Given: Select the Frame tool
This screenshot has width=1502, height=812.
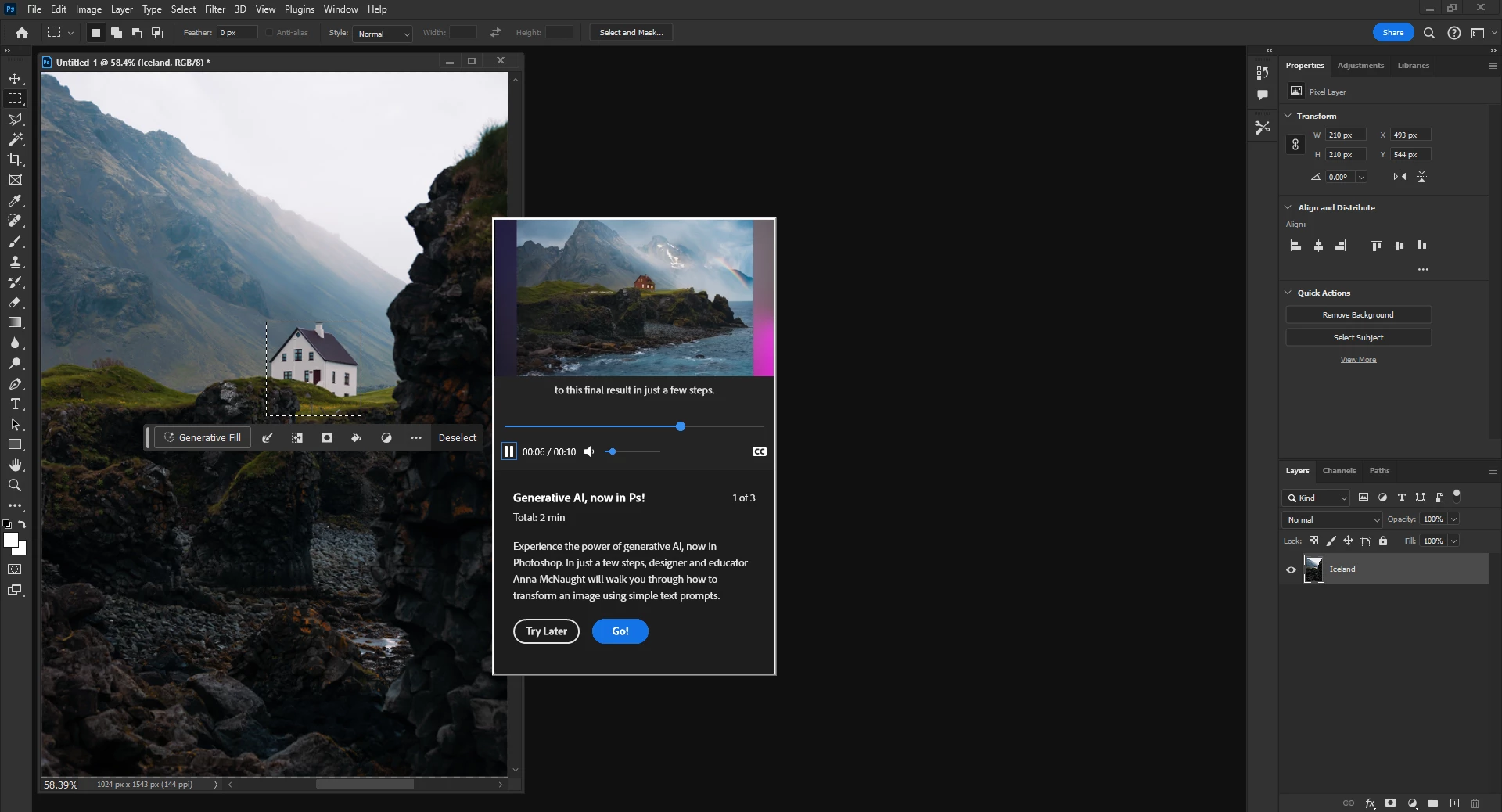Looking at the screenshot, I should (15, 180).
